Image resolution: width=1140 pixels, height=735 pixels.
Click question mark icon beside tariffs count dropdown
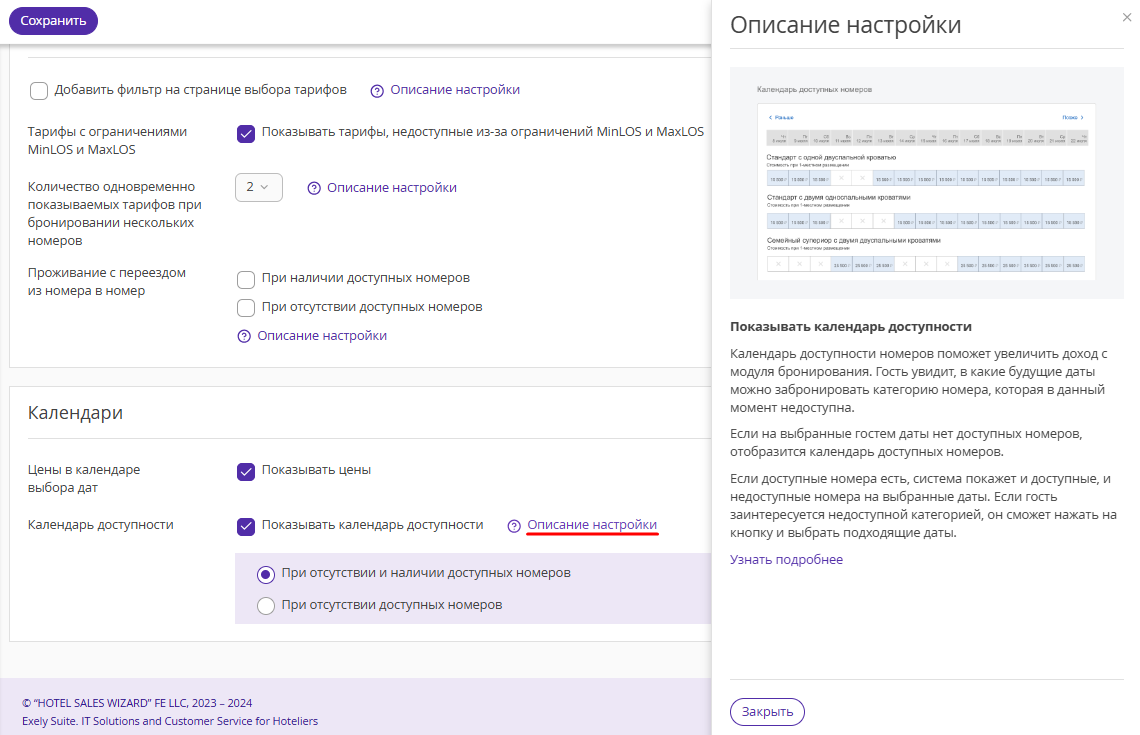coord(313,188)
